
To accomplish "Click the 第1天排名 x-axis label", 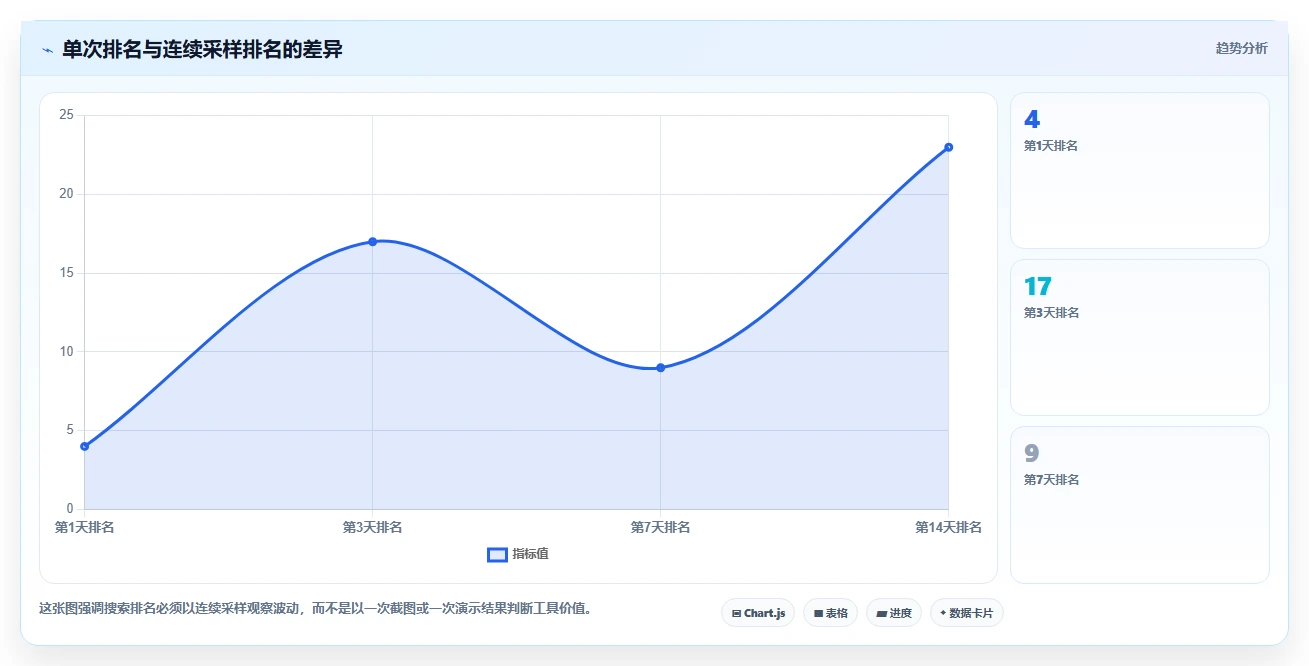I will (84, 527).
